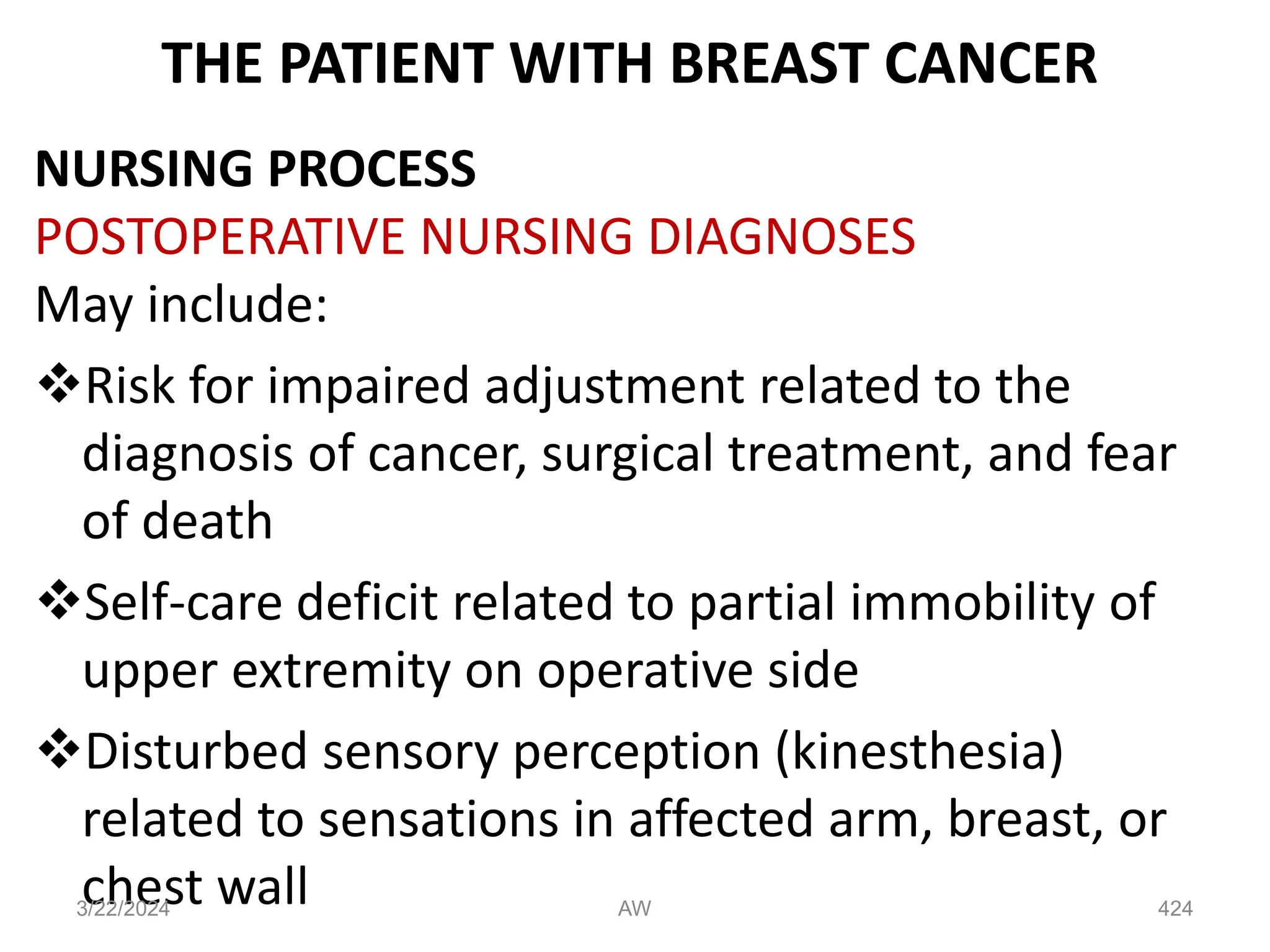Click the date '3/22/2024' in the footer
Screen dimensions: 1270x952
[x=123, y=909]
